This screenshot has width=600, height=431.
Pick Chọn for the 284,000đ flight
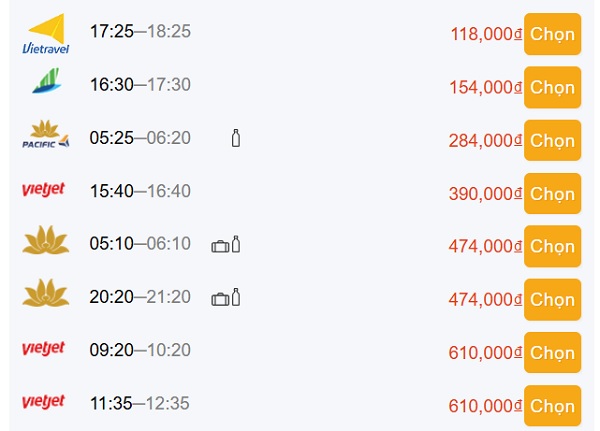click(x=552, y=140)
